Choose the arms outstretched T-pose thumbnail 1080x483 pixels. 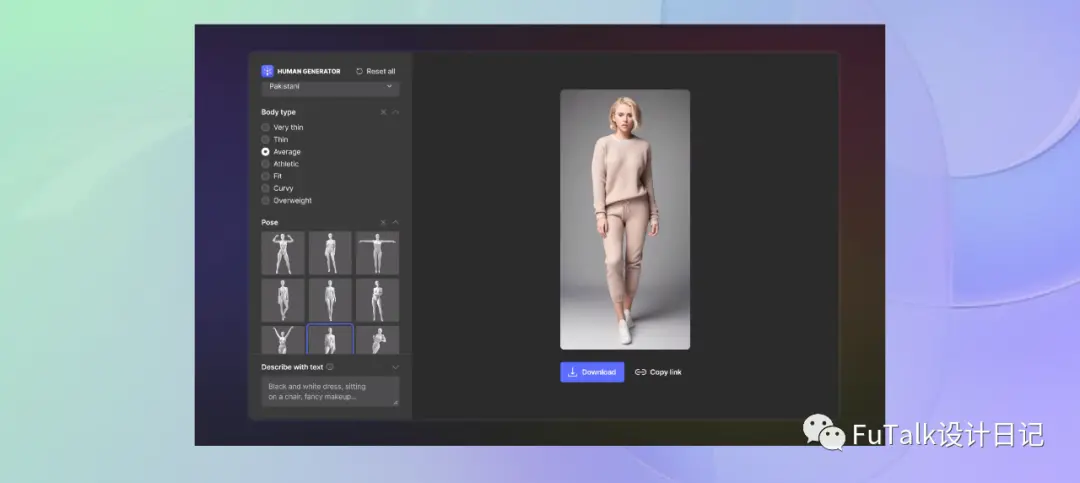(377, 253)
